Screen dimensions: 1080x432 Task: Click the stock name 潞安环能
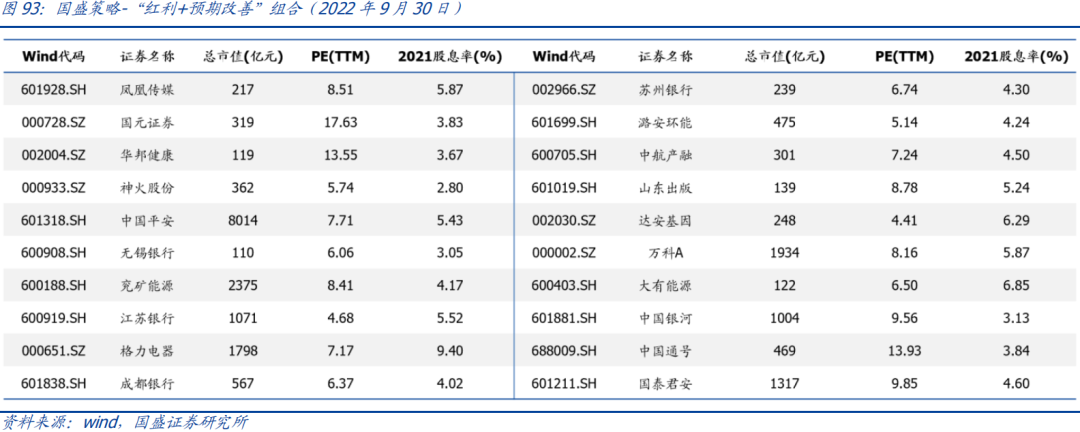pos(665,123)
